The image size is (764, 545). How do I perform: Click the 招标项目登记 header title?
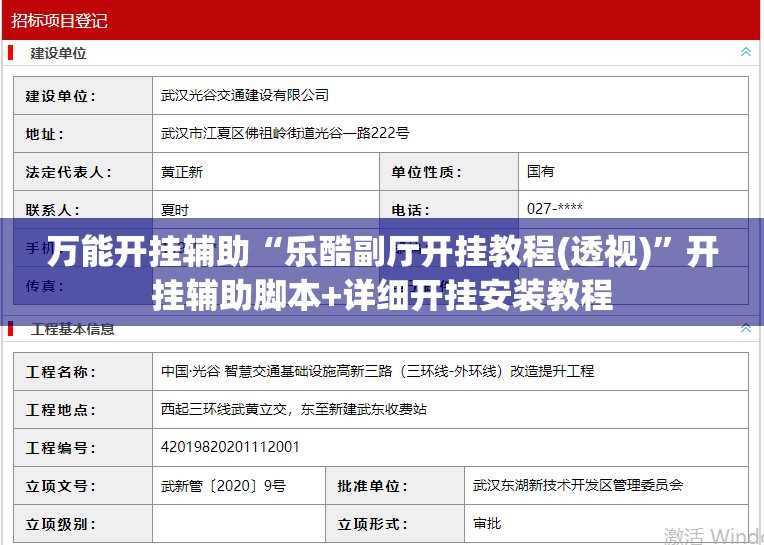click(59, 20)
